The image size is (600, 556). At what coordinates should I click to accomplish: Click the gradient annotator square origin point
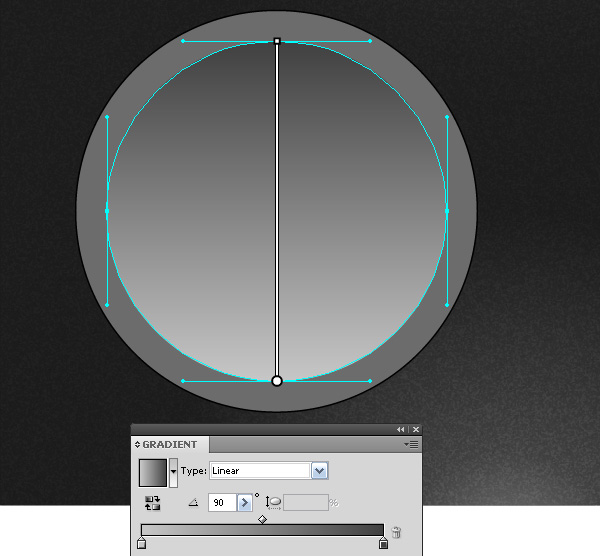tap(277, 41)
